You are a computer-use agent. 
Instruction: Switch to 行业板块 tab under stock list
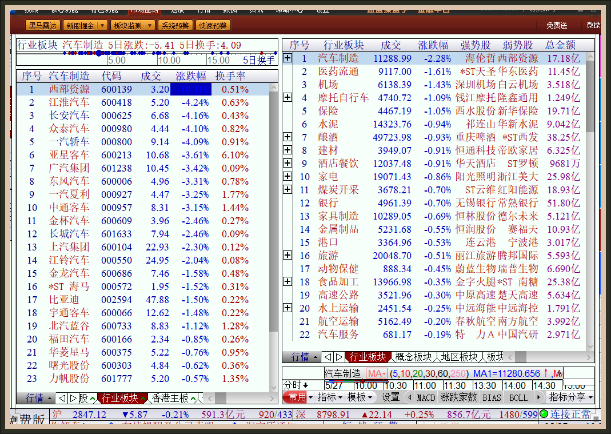[x=120, y=398]
